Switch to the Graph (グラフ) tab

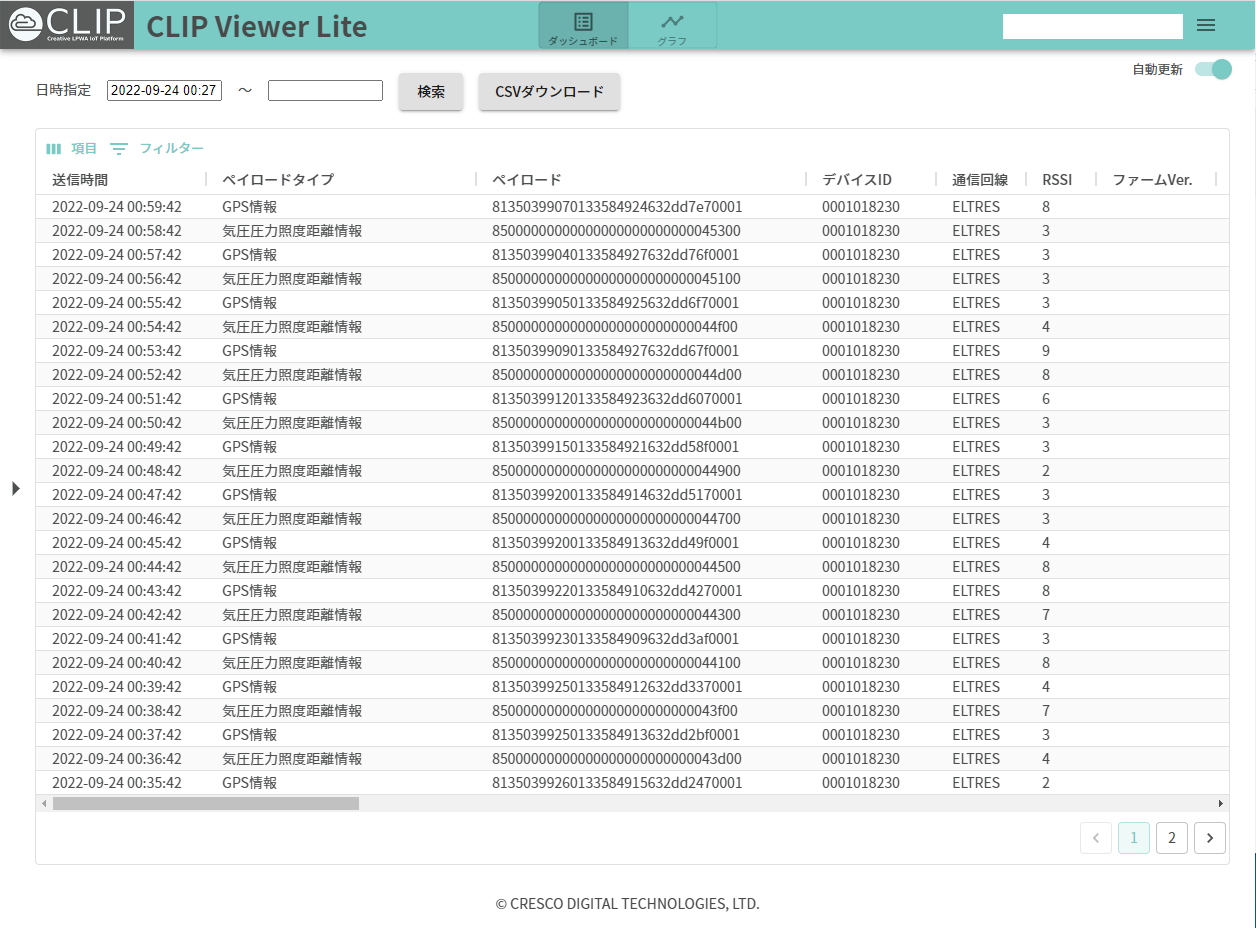point(672,26)
